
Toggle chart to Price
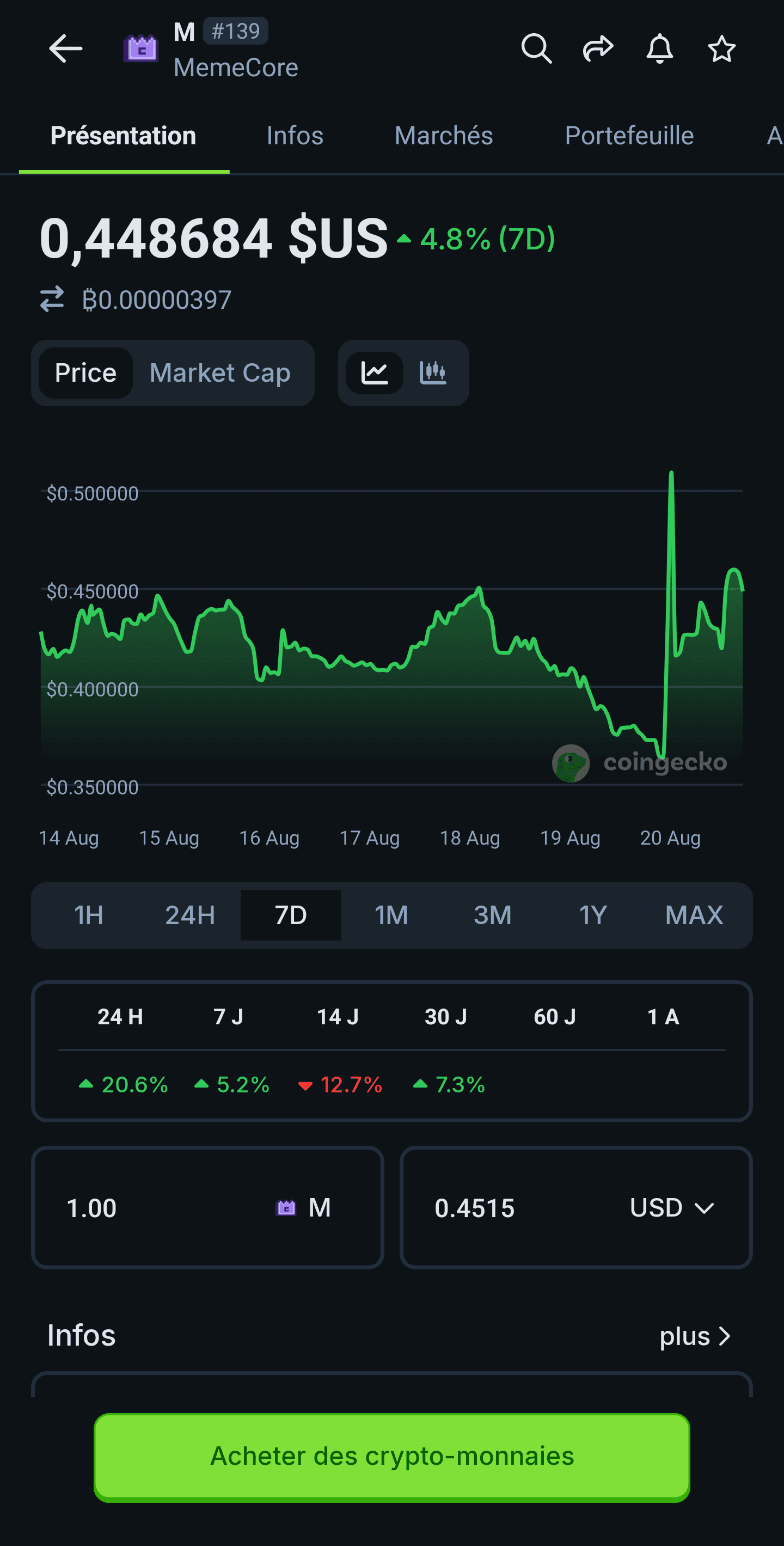tap(86, 372)
